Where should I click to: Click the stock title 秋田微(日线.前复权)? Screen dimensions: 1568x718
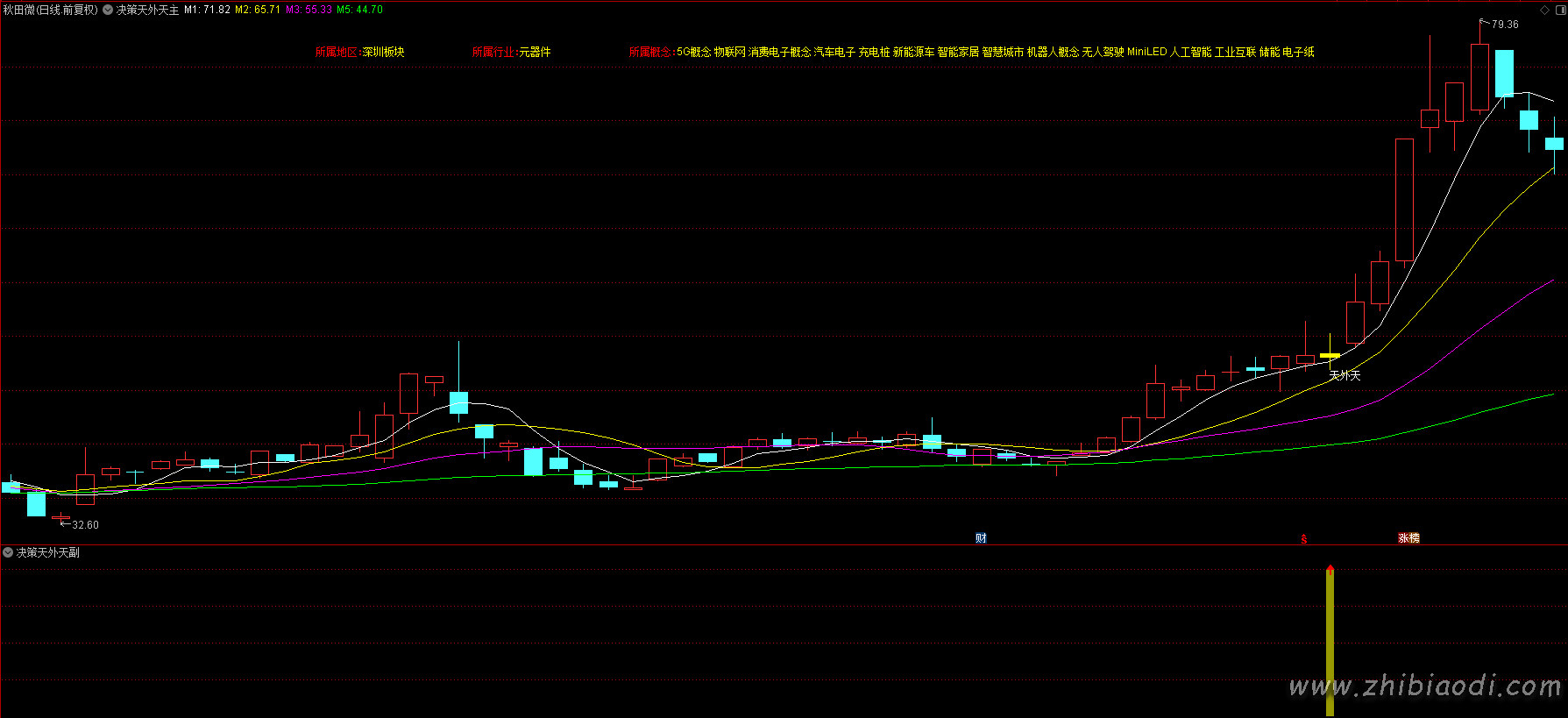tap(51, 11)
